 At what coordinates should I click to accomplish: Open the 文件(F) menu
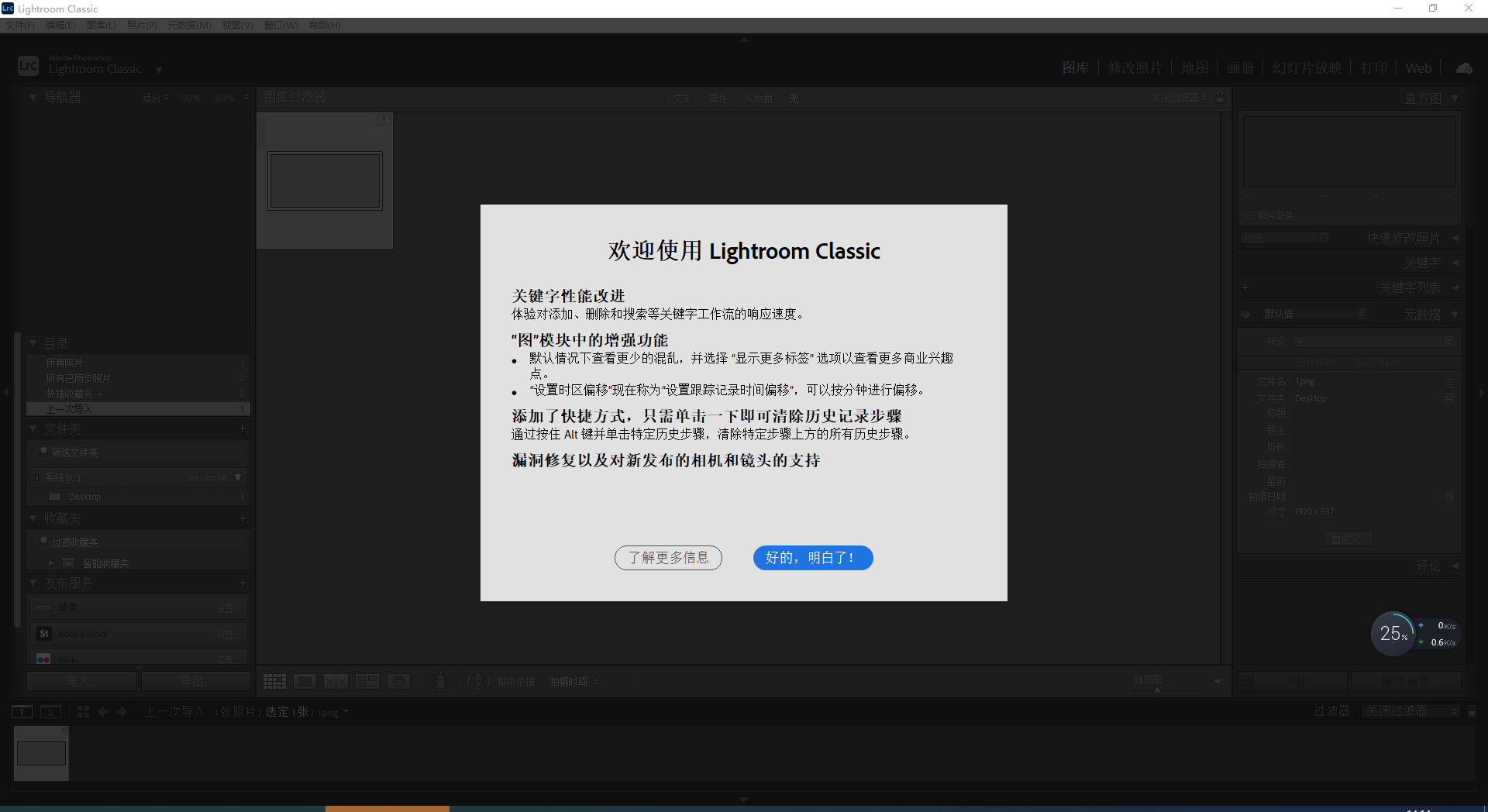(x=20, y=26)
